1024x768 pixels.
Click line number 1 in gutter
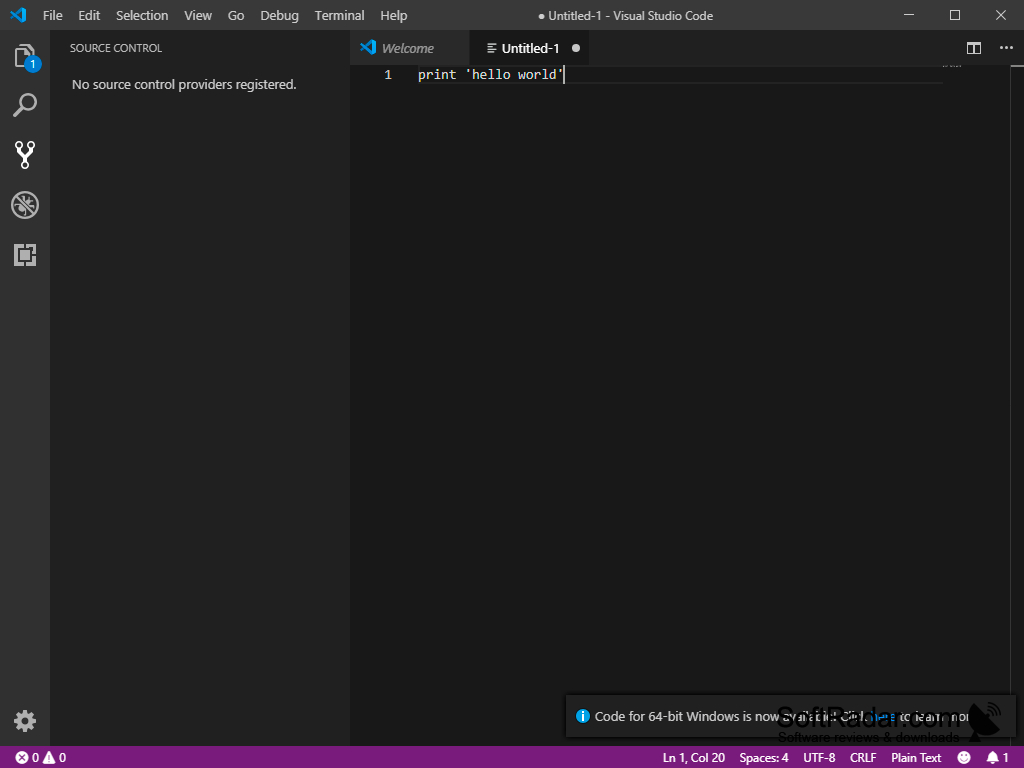pyautogui.click(x=388, y=74)
